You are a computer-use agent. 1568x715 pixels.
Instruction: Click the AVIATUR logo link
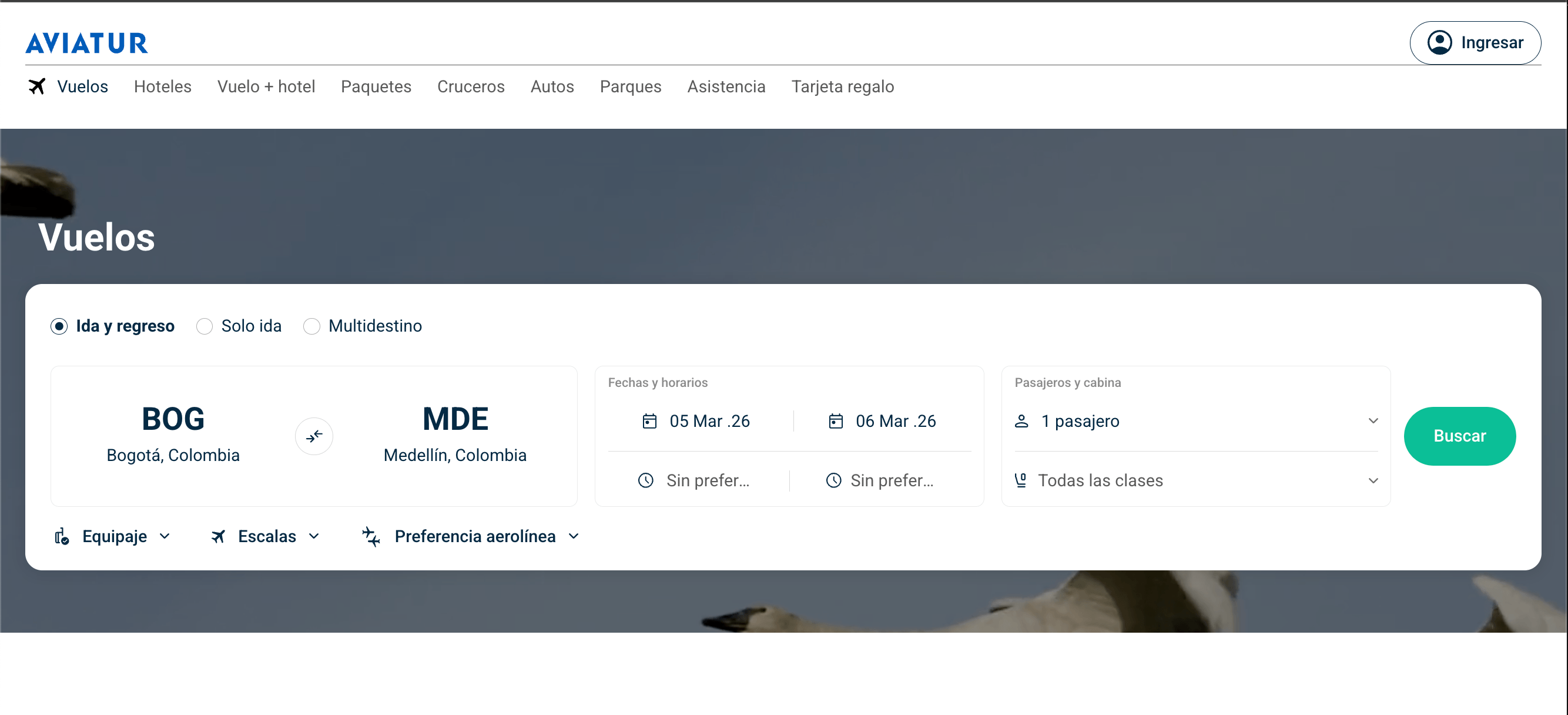pos(86,43)
